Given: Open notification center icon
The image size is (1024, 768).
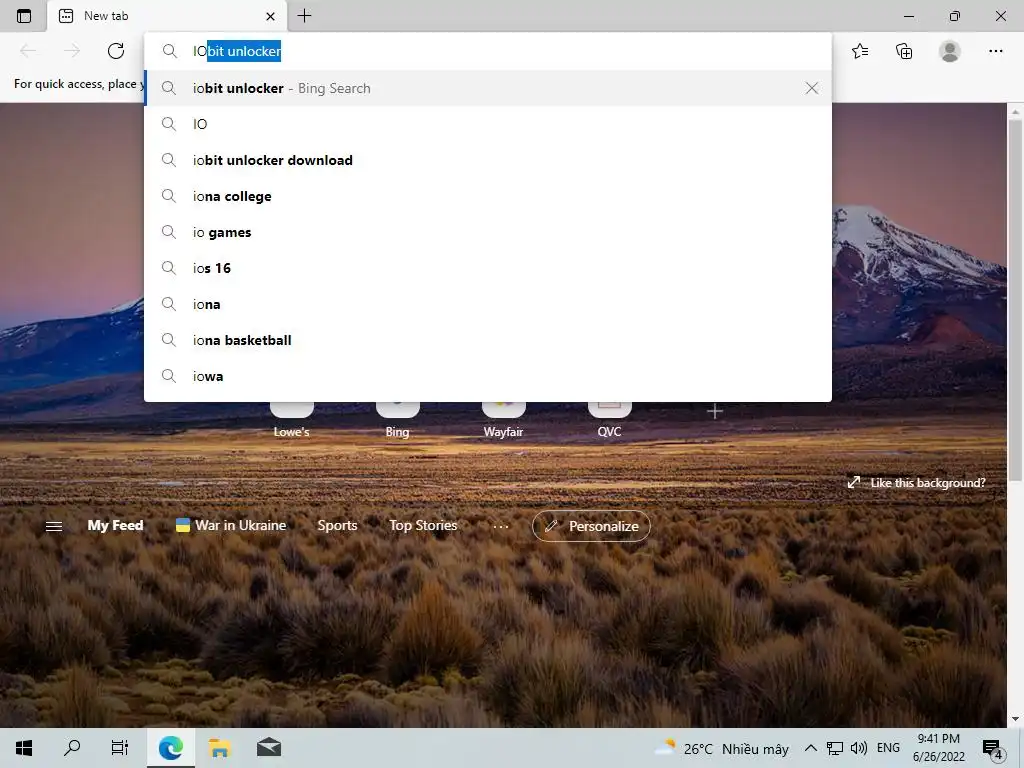Looking at the screenshot, I should pos(993,748).
